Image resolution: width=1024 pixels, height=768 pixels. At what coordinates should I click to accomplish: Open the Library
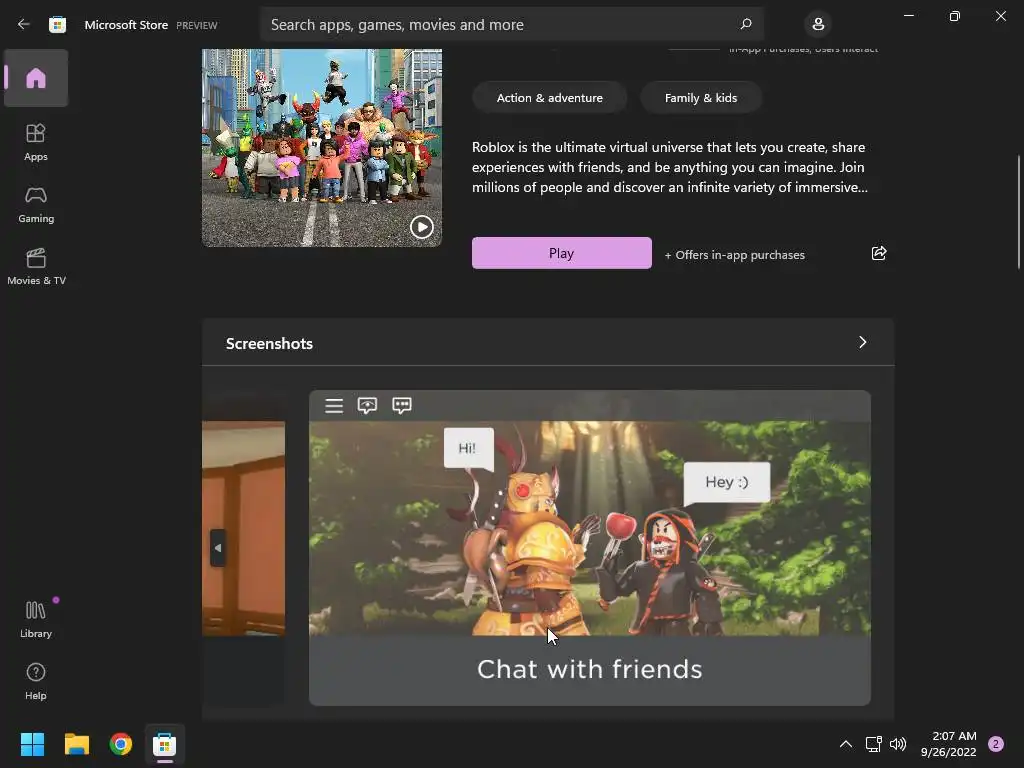pyautogui.click(x=36, y=619)
